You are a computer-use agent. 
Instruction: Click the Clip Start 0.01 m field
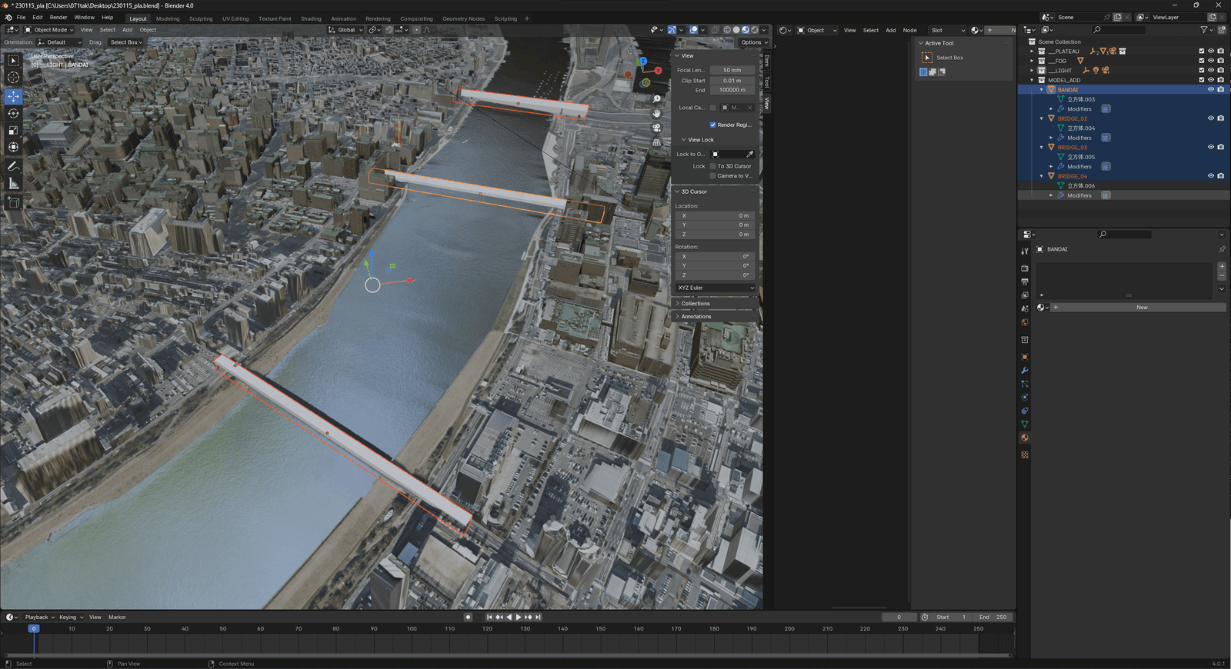point(732,80)
